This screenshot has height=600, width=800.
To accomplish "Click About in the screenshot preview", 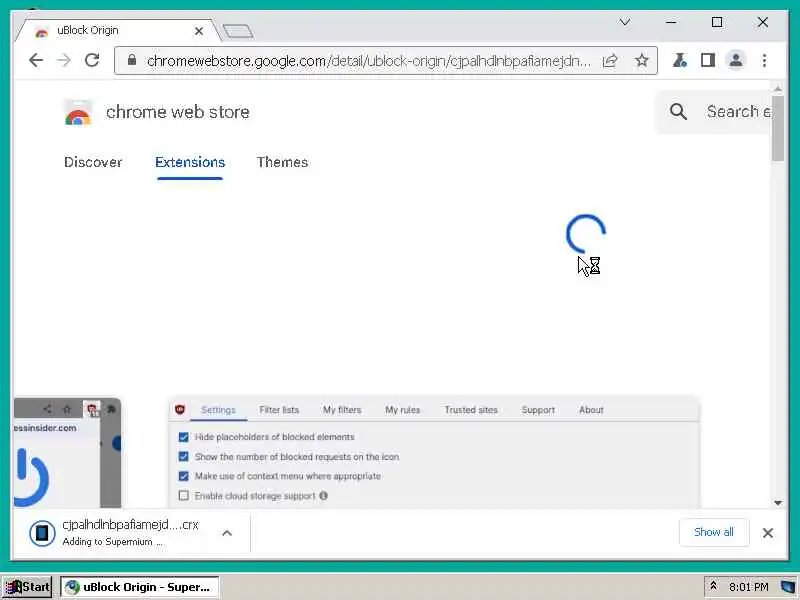I will pos(591,410).
